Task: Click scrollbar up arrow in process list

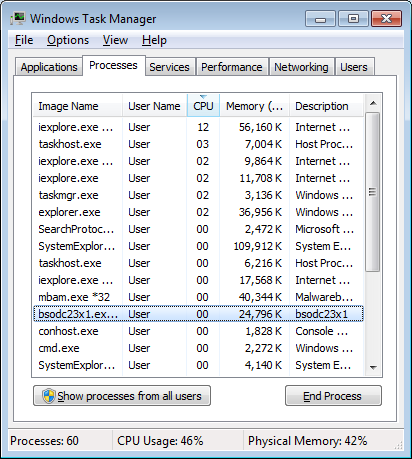Action: [373, 103]
